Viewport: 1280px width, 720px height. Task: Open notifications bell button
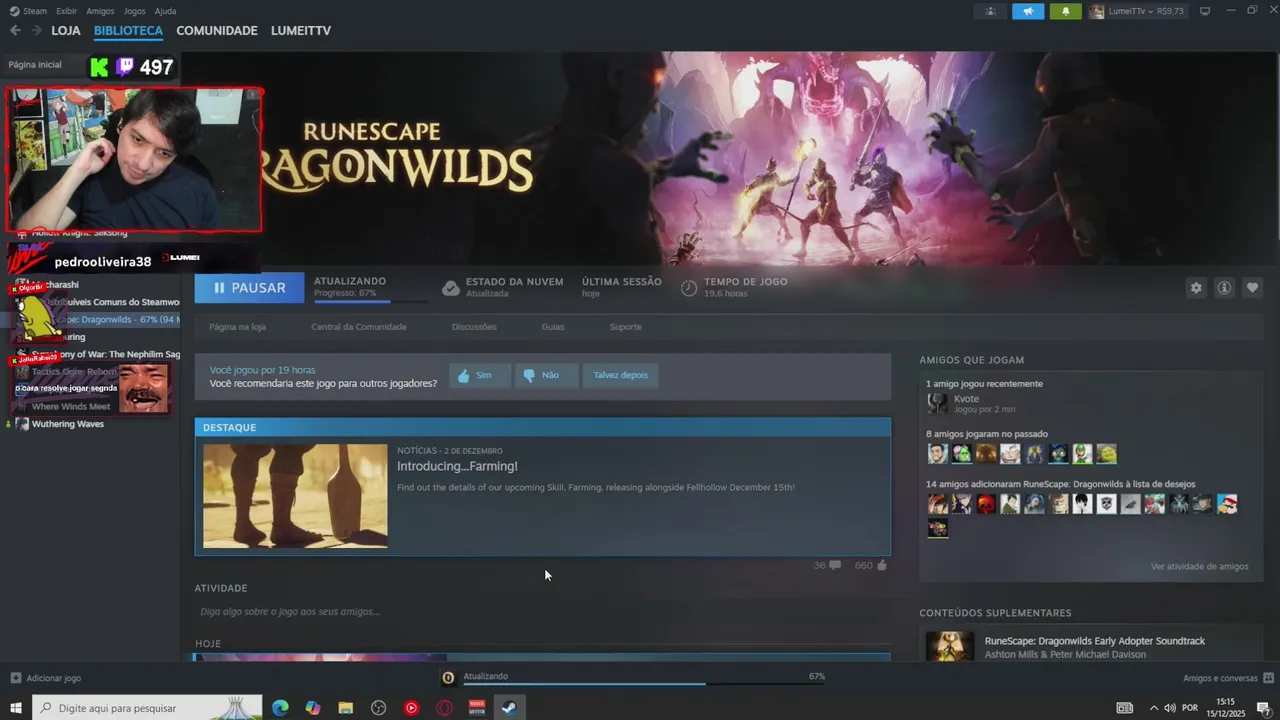(x=1065, y=11)
